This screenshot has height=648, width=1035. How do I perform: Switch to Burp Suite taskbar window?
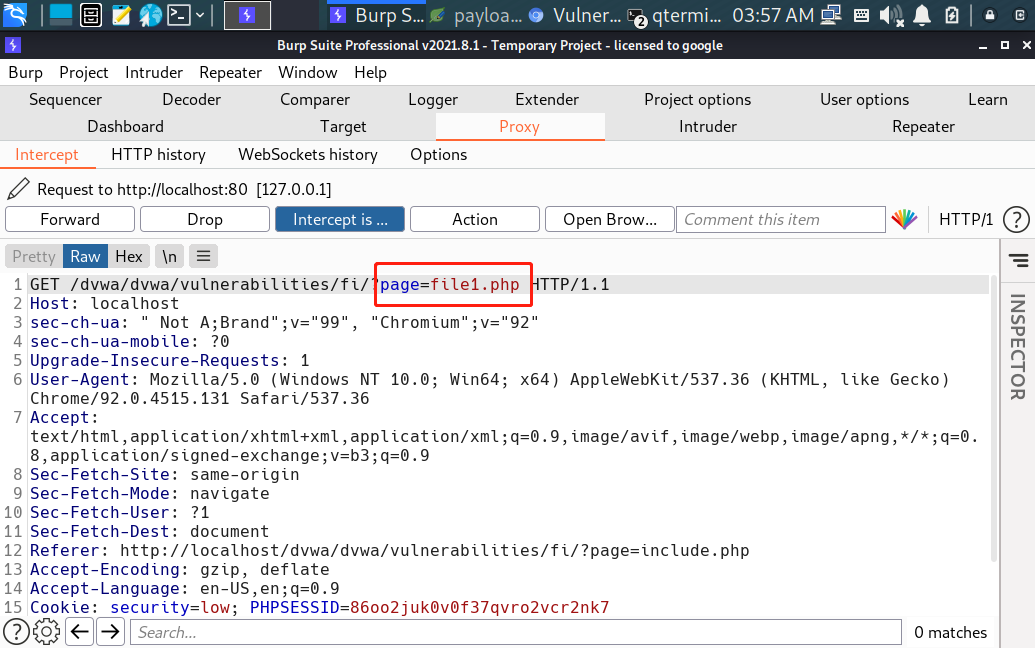click(x=376, y=15)
